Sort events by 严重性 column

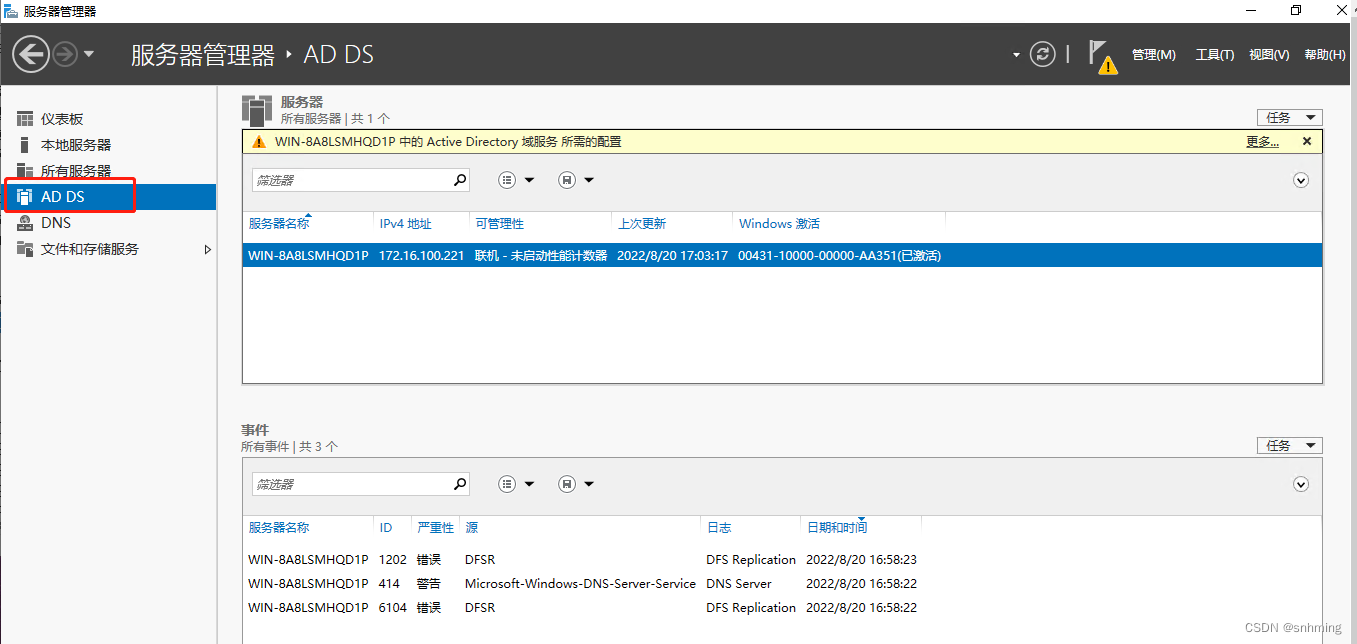pyautogui.click(x=435, y=527)
